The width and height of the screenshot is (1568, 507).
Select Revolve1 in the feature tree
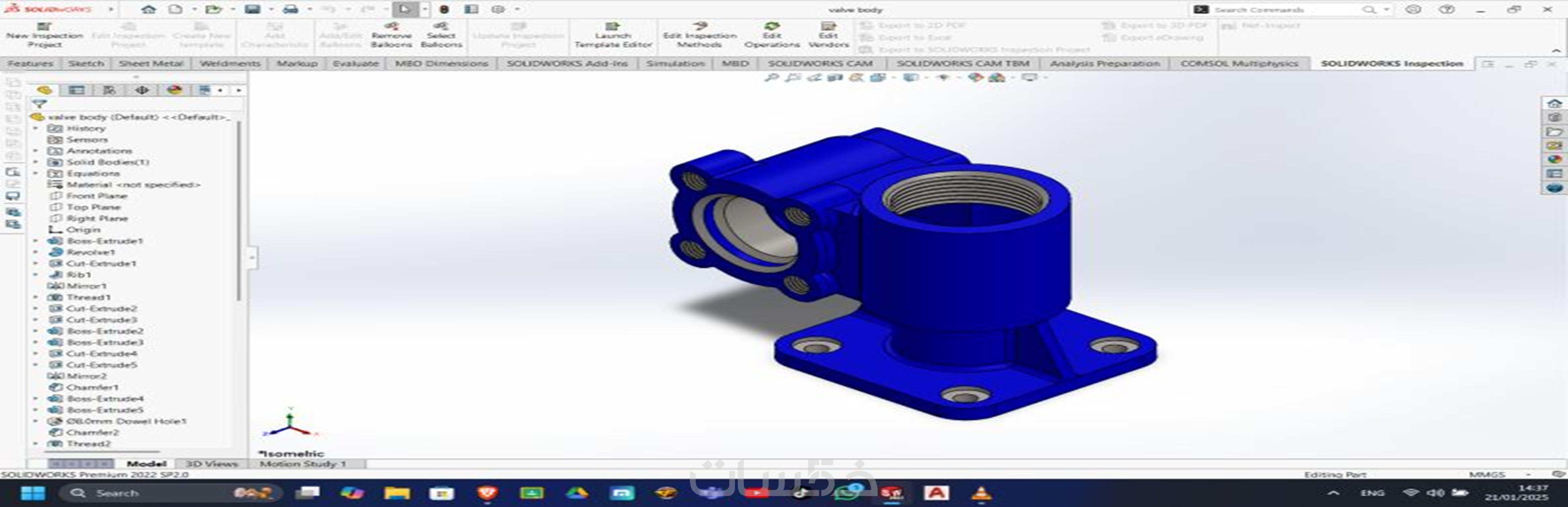coord(91,252)
